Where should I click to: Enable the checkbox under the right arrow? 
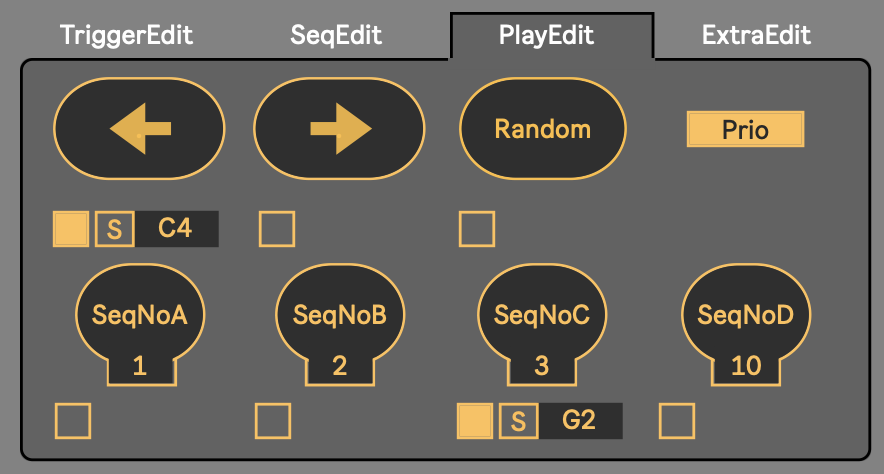(x=277, y=229)
